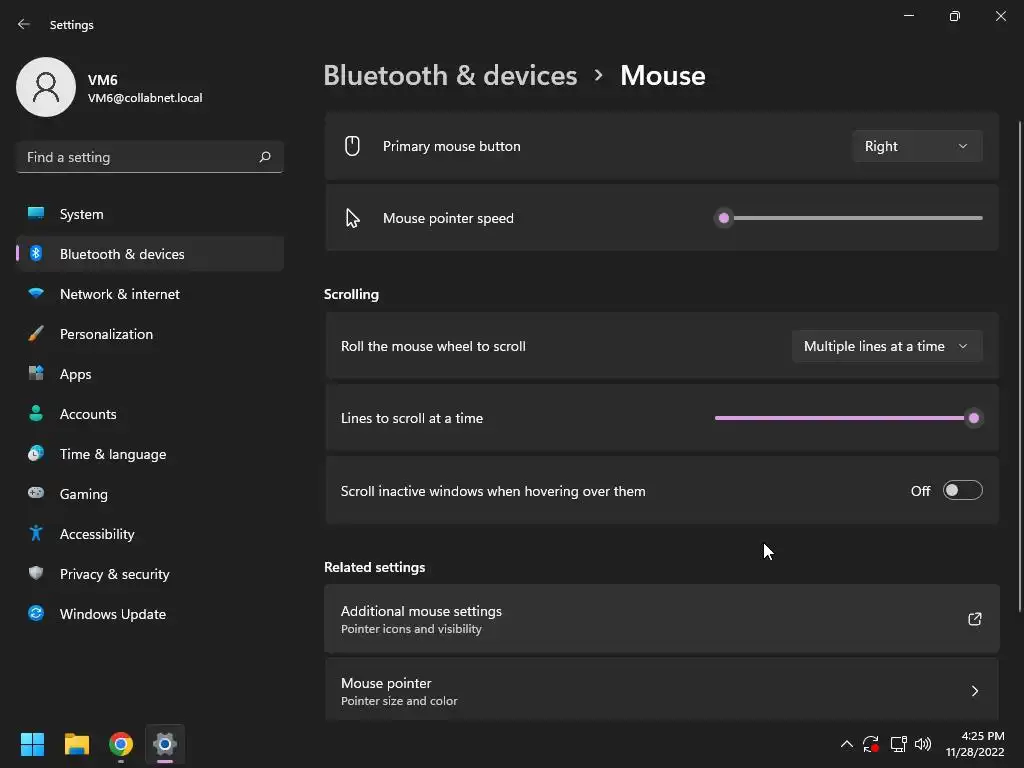Click the mouse icon beside Primary mouse button
Screen dimensions: 1024x768
click(x=352, y=146)
